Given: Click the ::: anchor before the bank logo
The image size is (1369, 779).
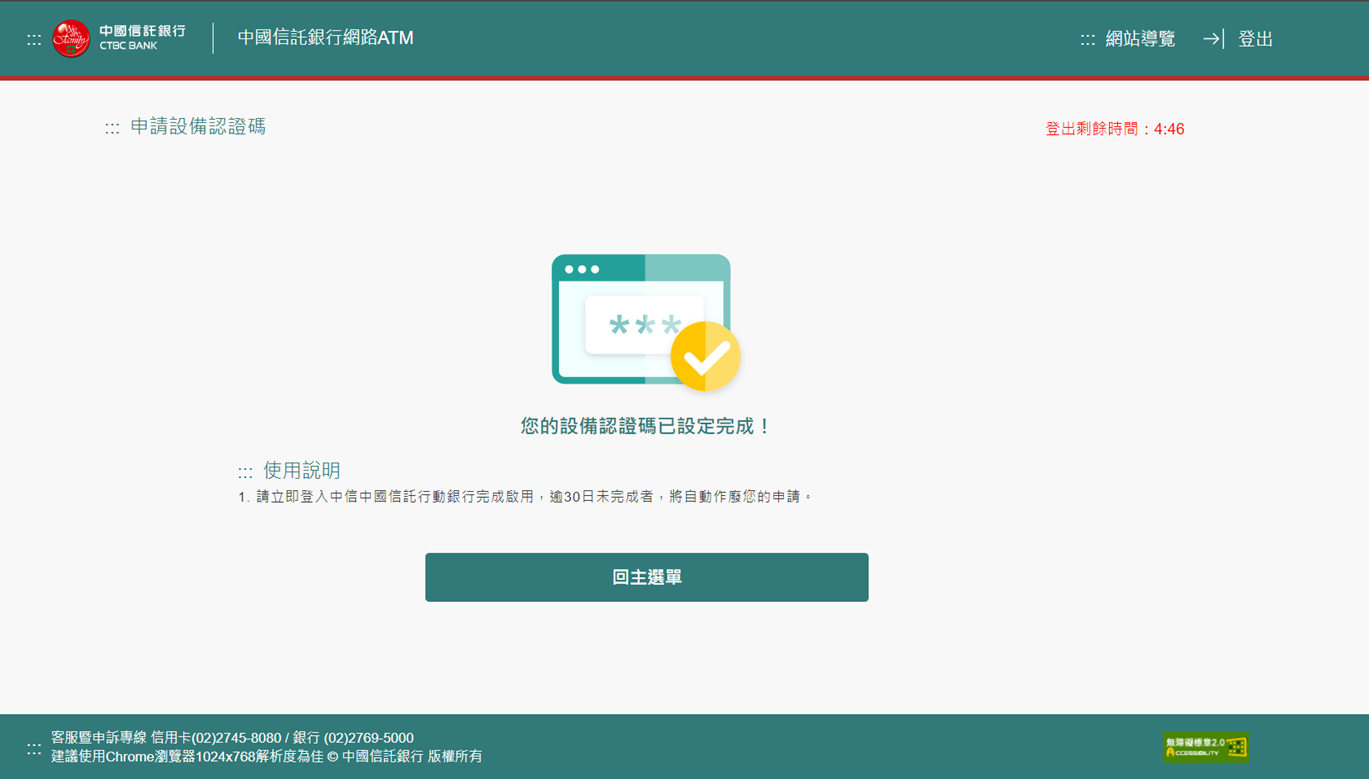Looking at the screenshot, I should (34, 40).
